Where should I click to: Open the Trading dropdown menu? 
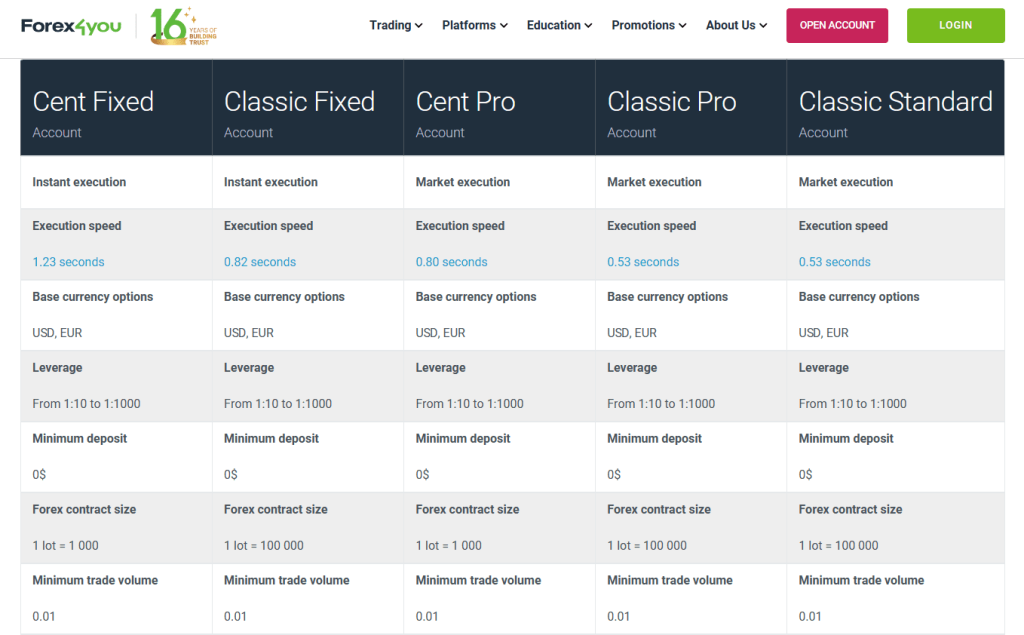point(396,25)
